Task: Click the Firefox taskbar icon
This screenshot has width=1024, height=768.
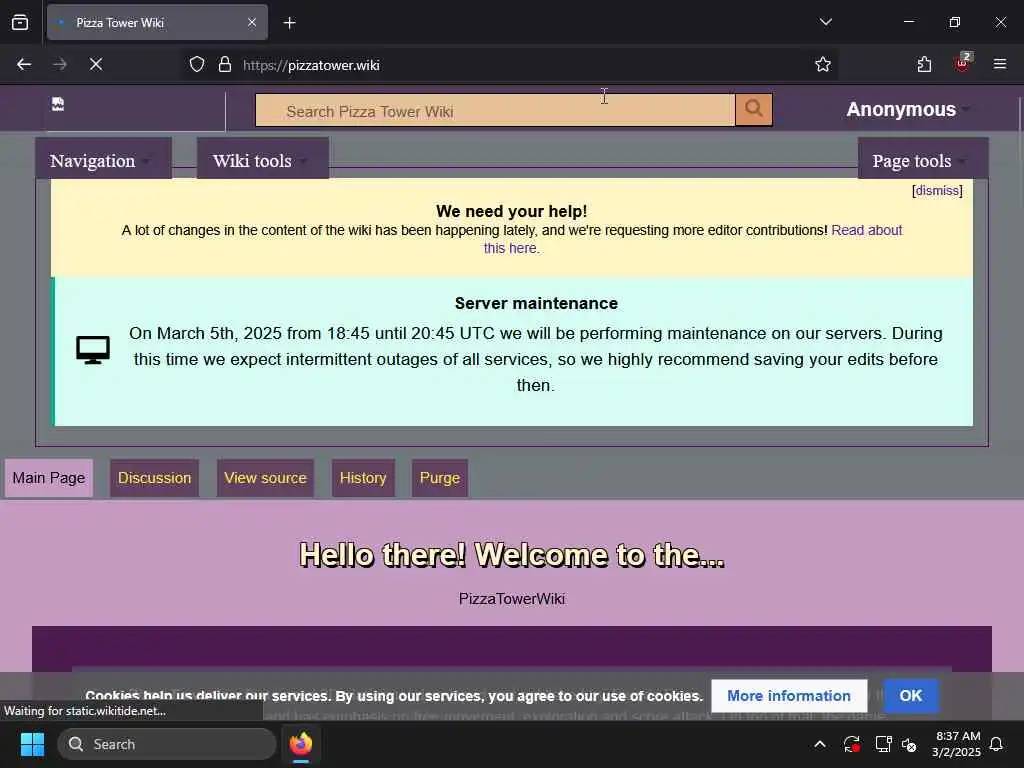Action: pyautogui.click(x=300, y=744)
